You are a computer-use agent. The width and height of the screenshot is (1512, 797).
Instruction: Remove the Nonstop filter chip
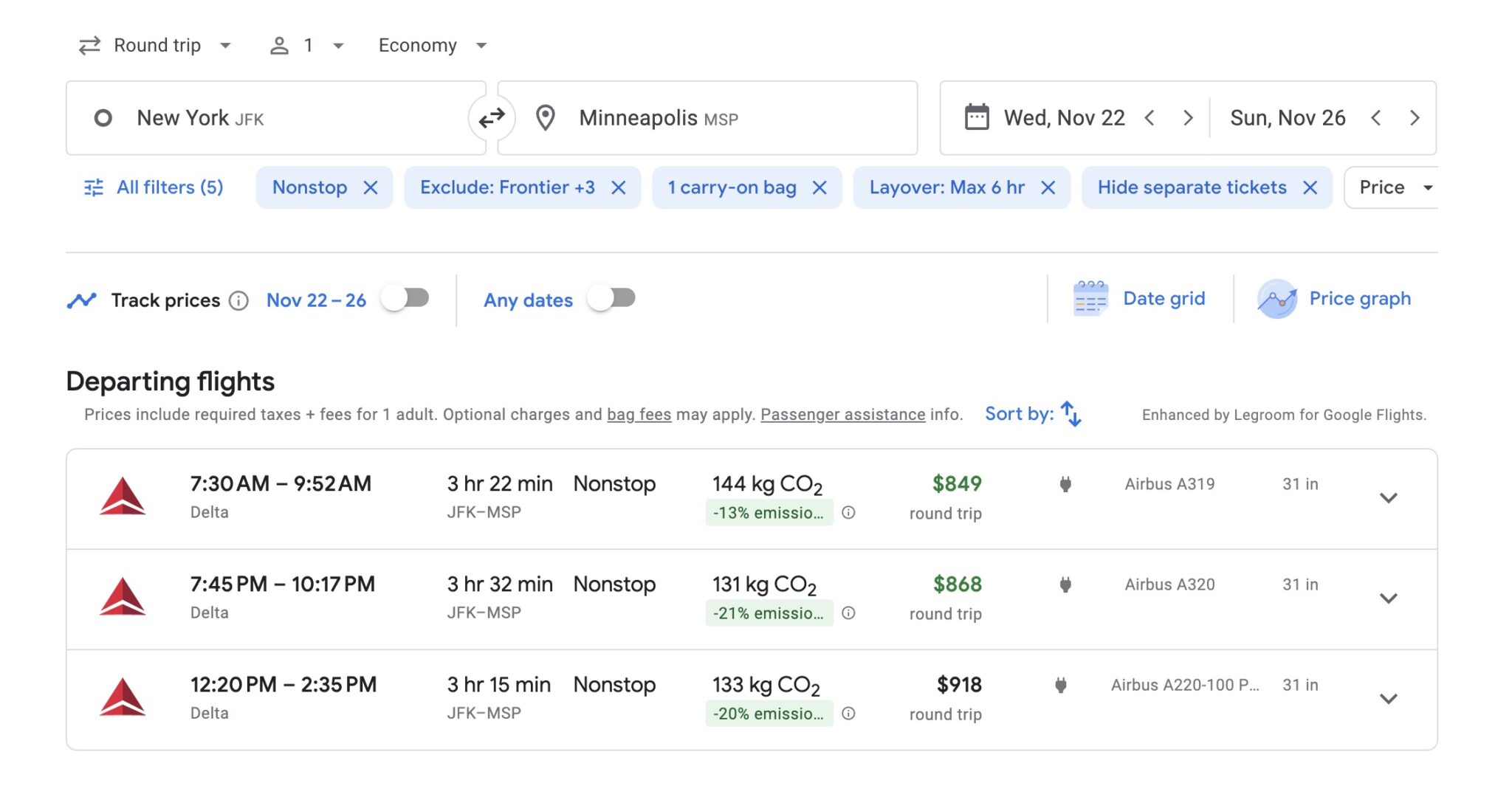point(372,187)
